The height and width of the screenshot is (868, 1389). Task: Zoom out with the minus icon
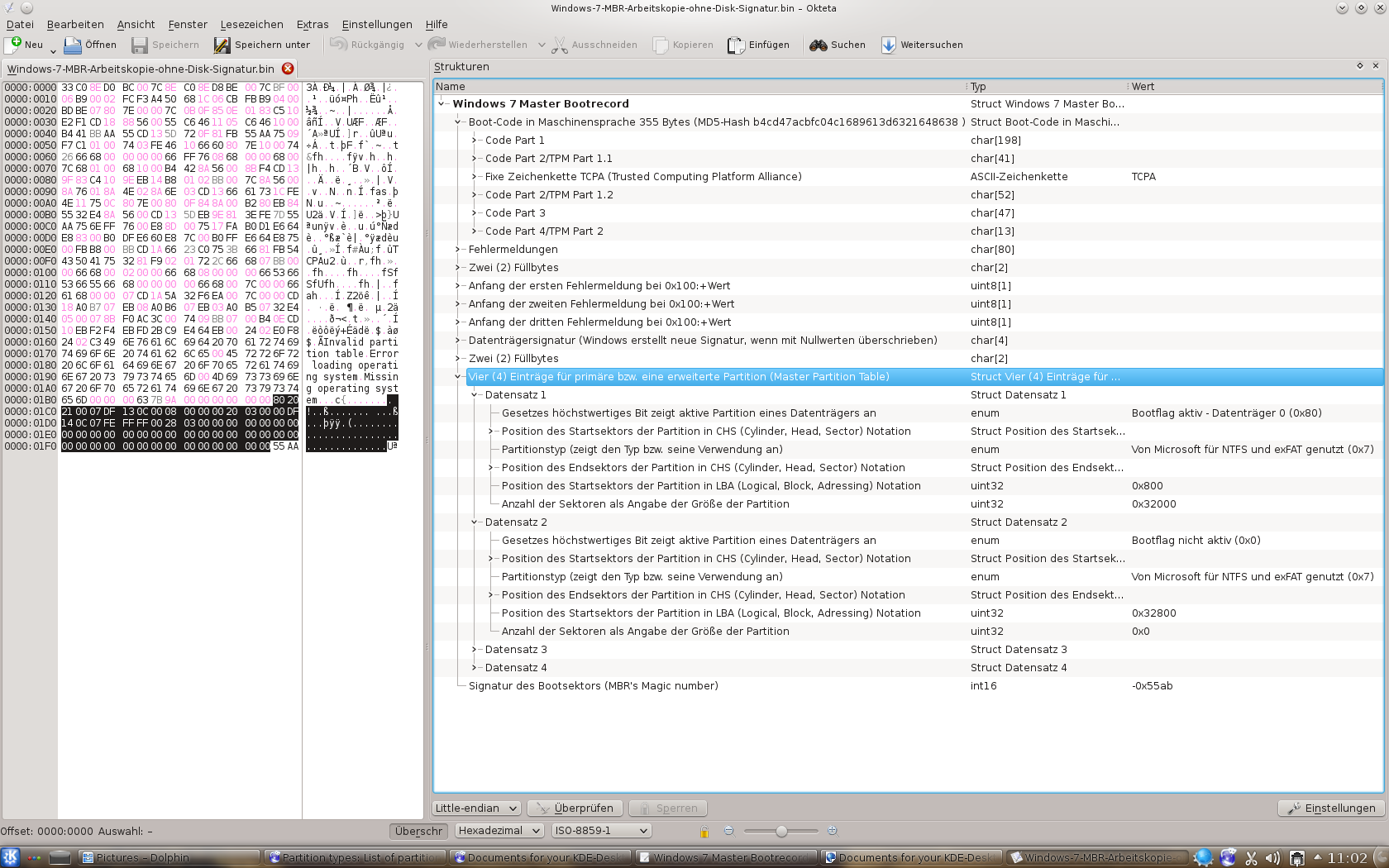(x=728, y=831)
